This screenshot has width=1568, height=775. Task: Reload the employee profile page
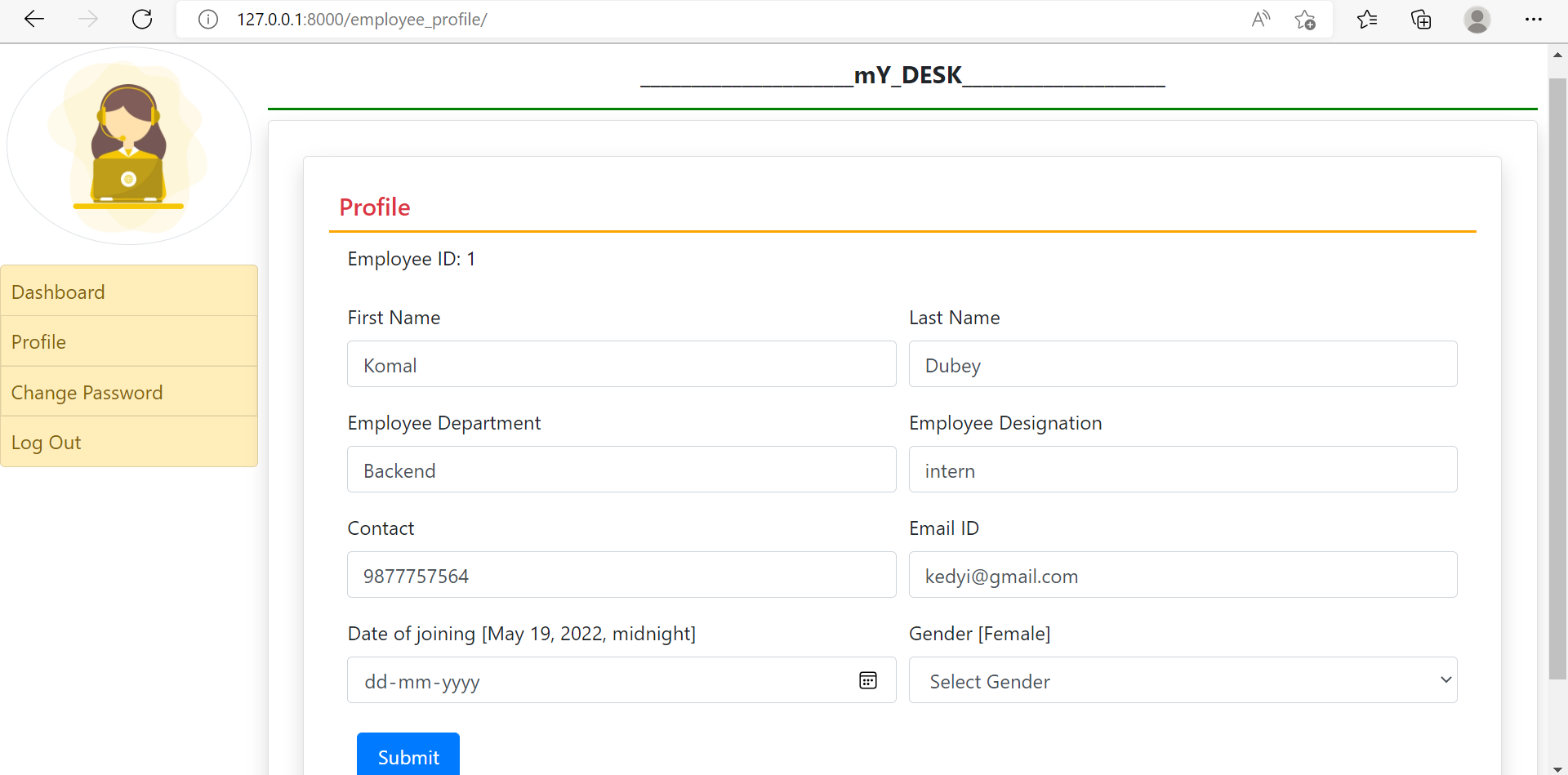(x=142, y=20)
